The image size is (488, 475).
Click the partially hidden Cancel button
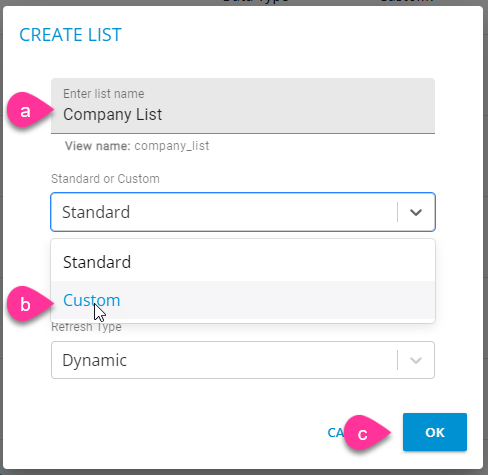pos(335,433)
